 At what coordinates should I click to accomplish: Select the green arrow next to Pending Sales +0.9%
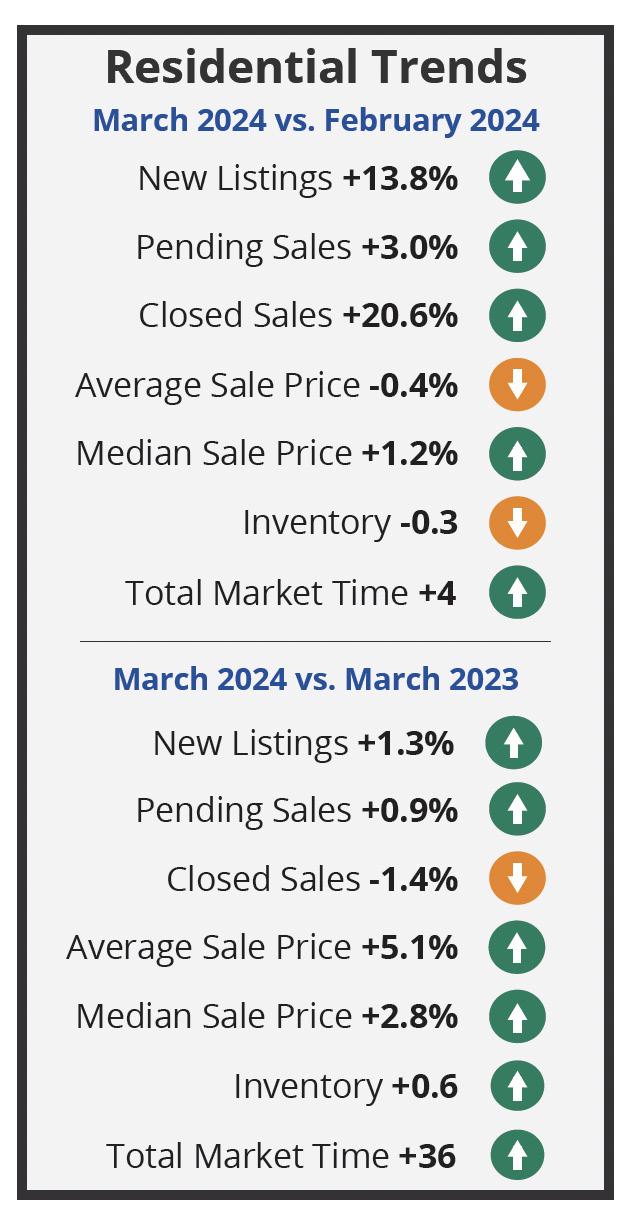coord(517,810)
